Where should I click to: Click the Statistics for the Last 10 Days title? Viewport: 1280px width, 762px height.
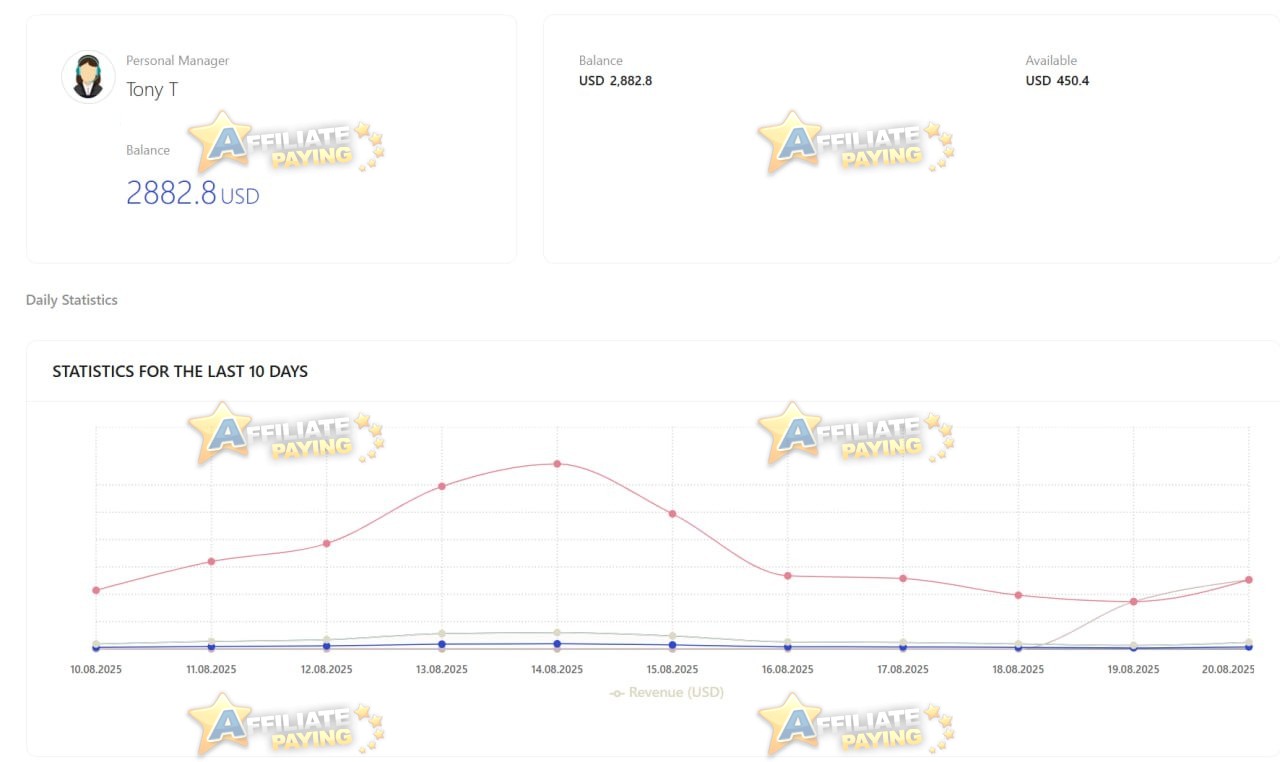tap(180, 371)
